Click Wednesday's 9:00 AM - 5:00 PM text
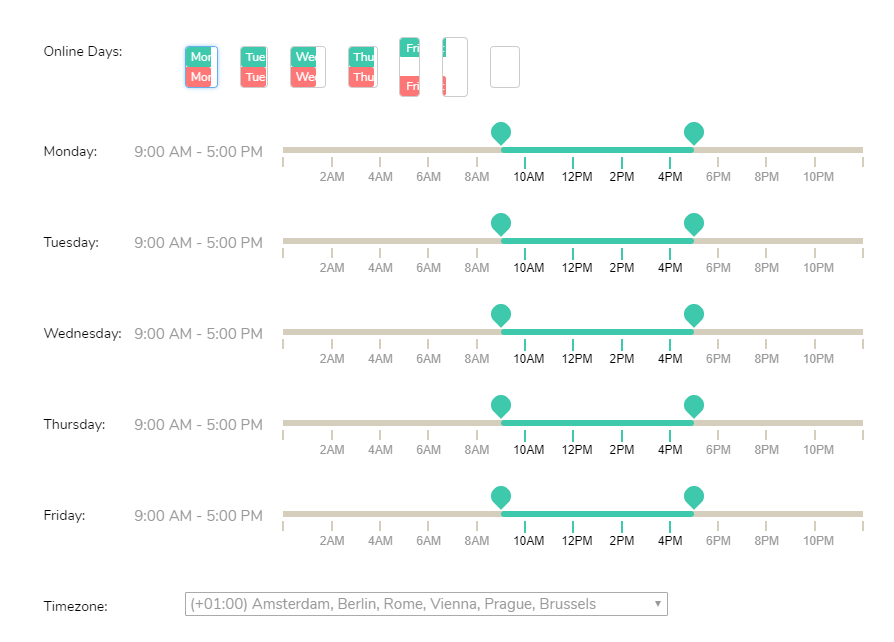Image resolution: width=894 pixels, height=642 pixels. point(198,334)
